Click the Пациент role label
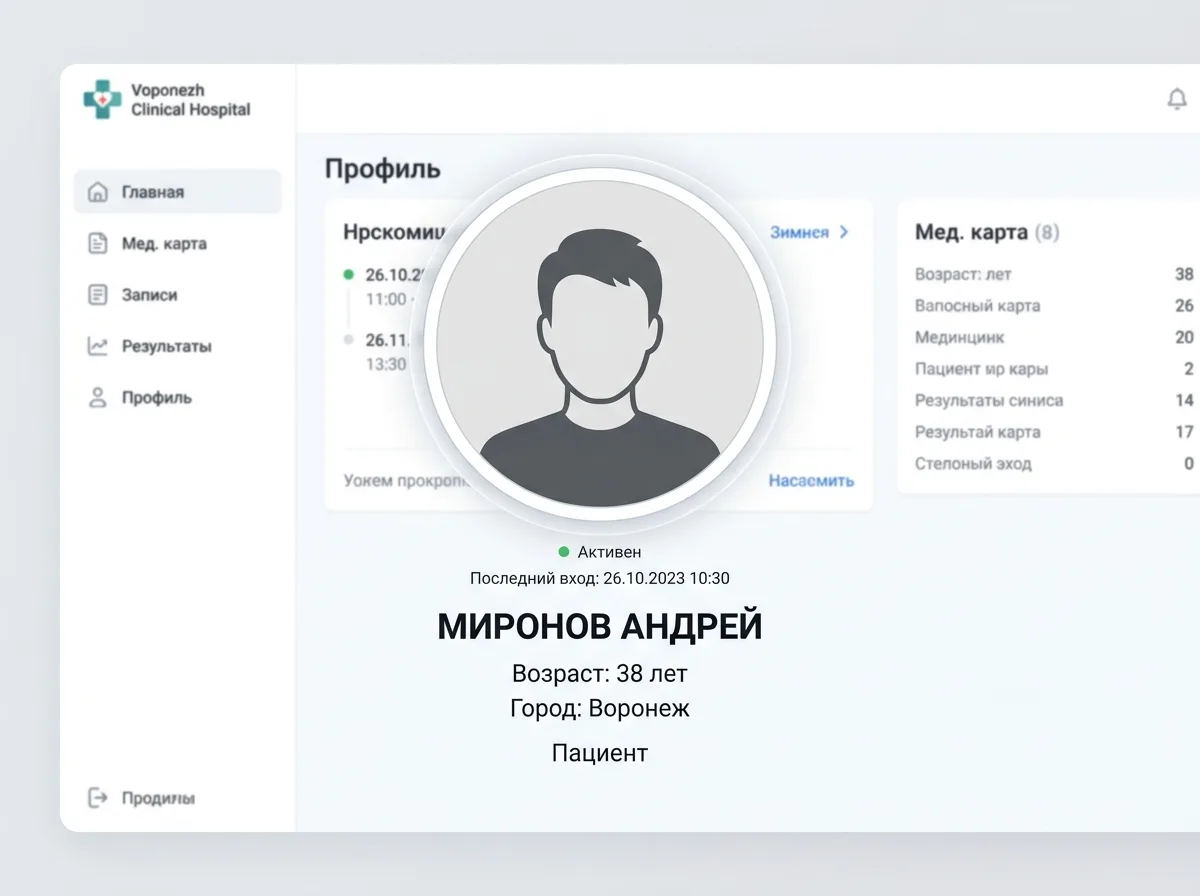Screen dimensions: 1200x896 [600, 752]
